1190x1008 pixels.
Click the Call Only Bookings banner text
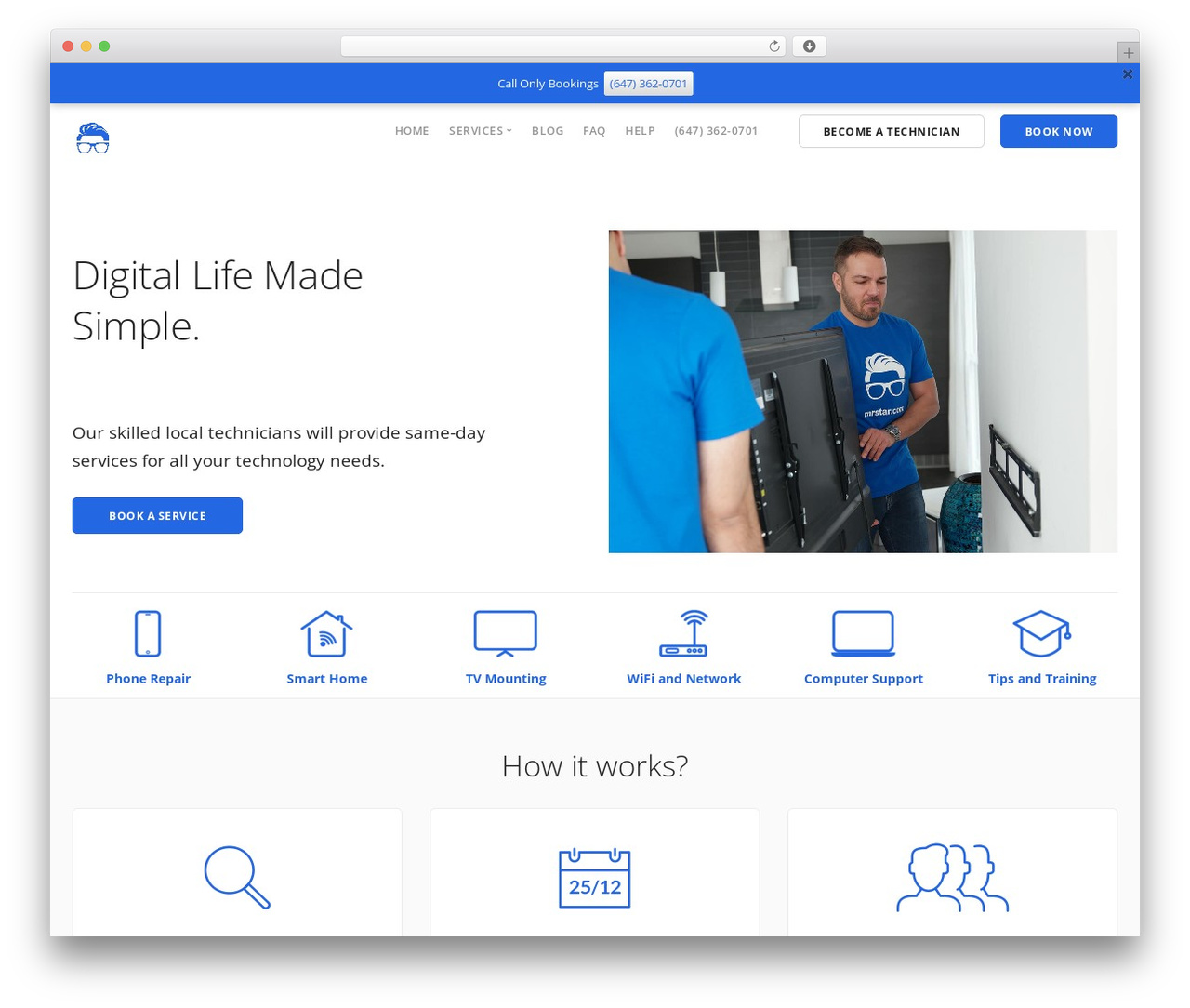(548, 84)
